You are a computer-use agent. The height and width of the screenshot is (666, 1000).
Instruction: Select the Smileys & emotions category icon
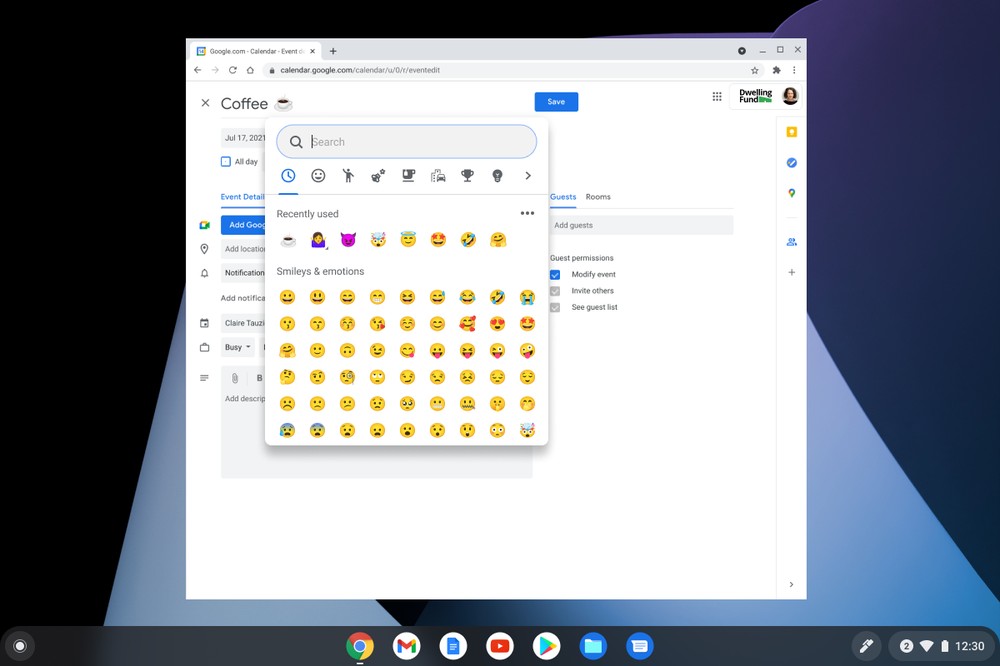coord(318,176)
